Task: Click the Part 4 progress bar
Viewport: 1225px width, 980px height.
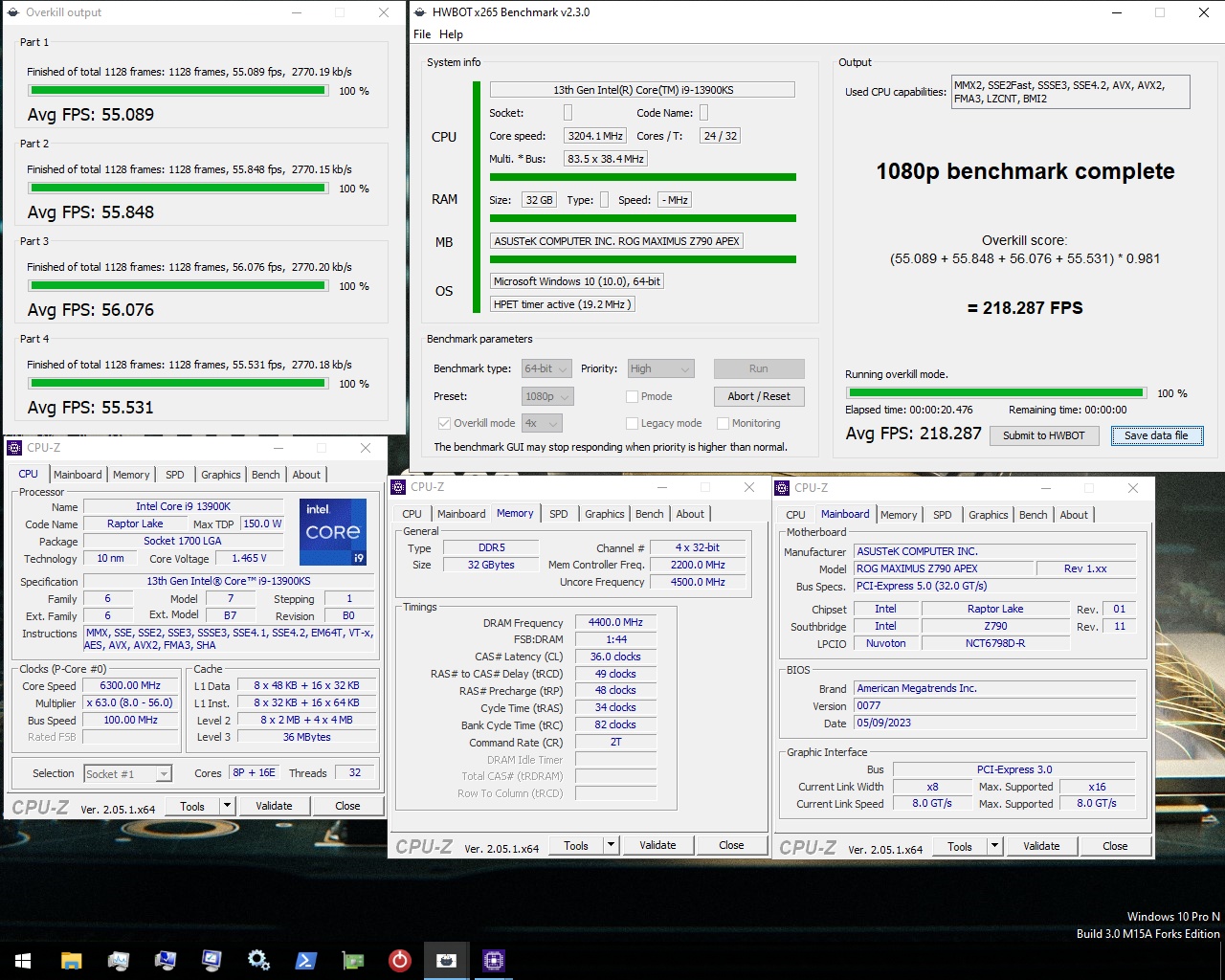Action: click(x=178, y=384)
